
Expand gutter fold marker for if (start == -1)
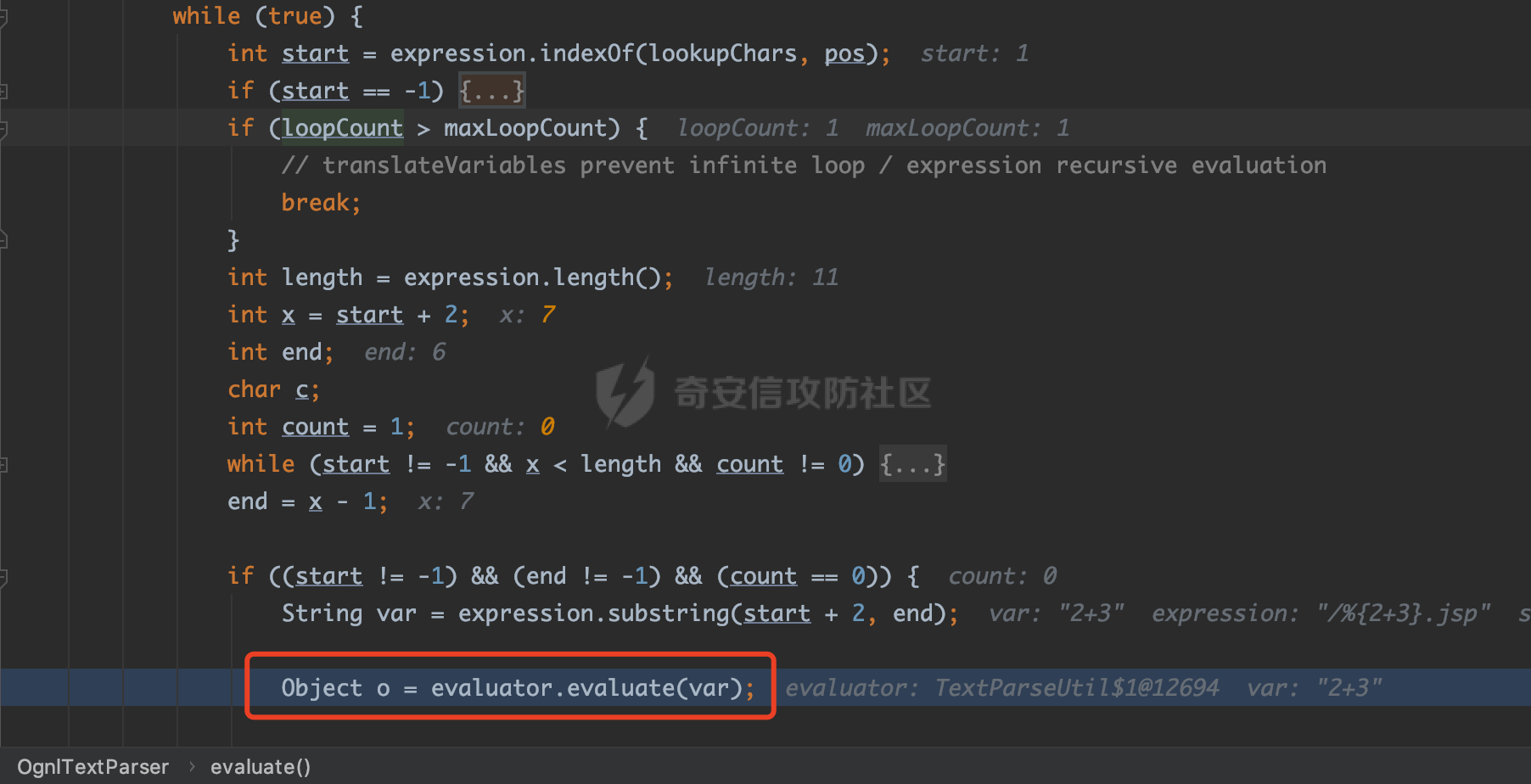(x=3, y=91)
